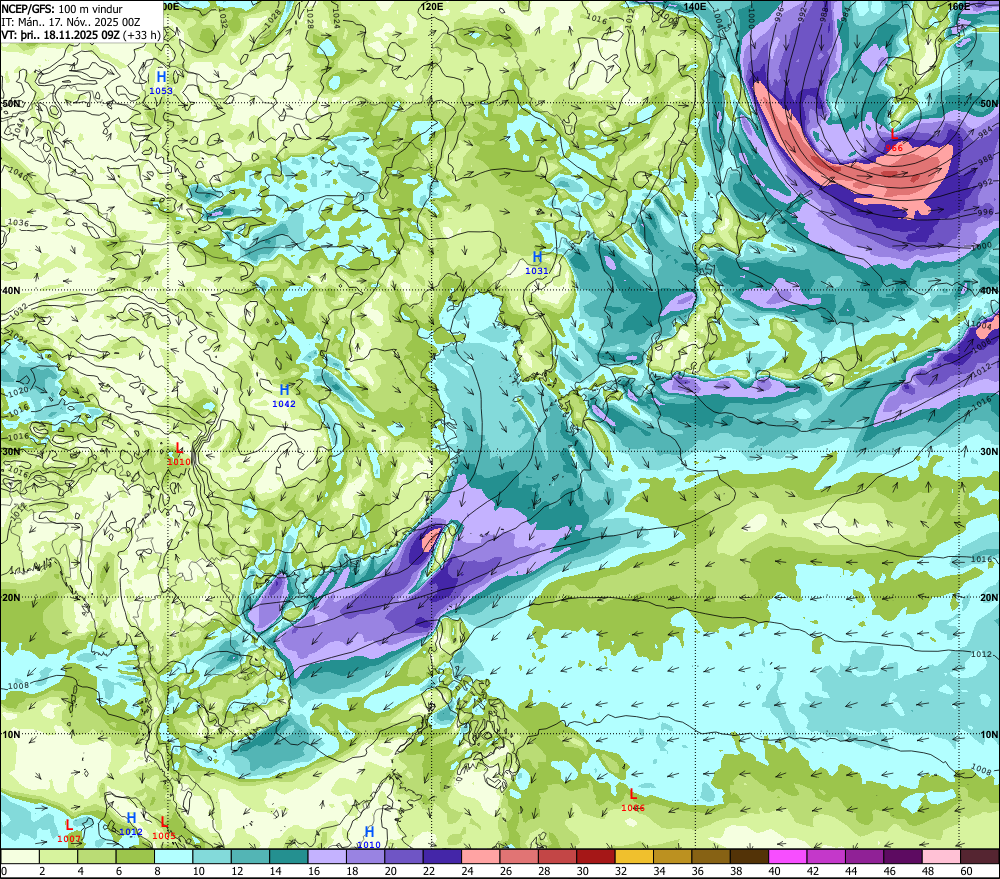Pick the maroon 60 legend swatch
This screenshot has height=879, width=1000.
click(x=980, y=857)
